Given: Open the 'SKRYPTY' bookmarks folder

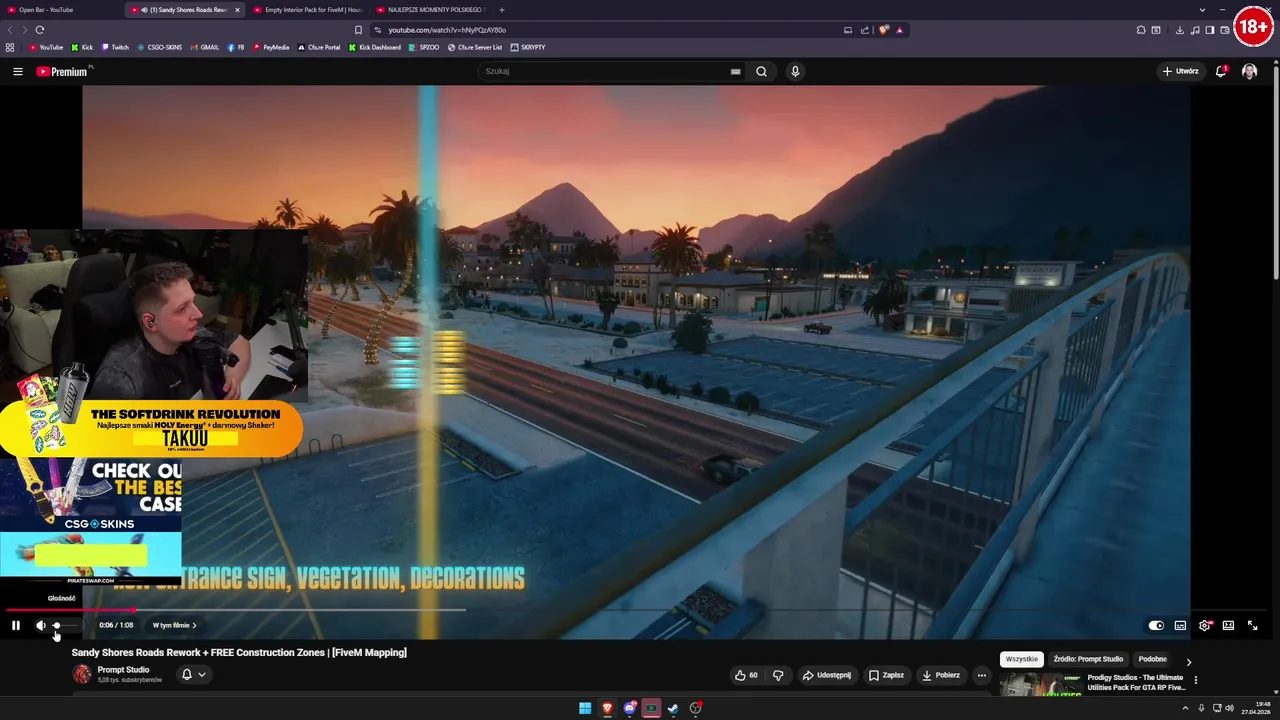Looking at the screenshot, I should (x=528, y=47).
